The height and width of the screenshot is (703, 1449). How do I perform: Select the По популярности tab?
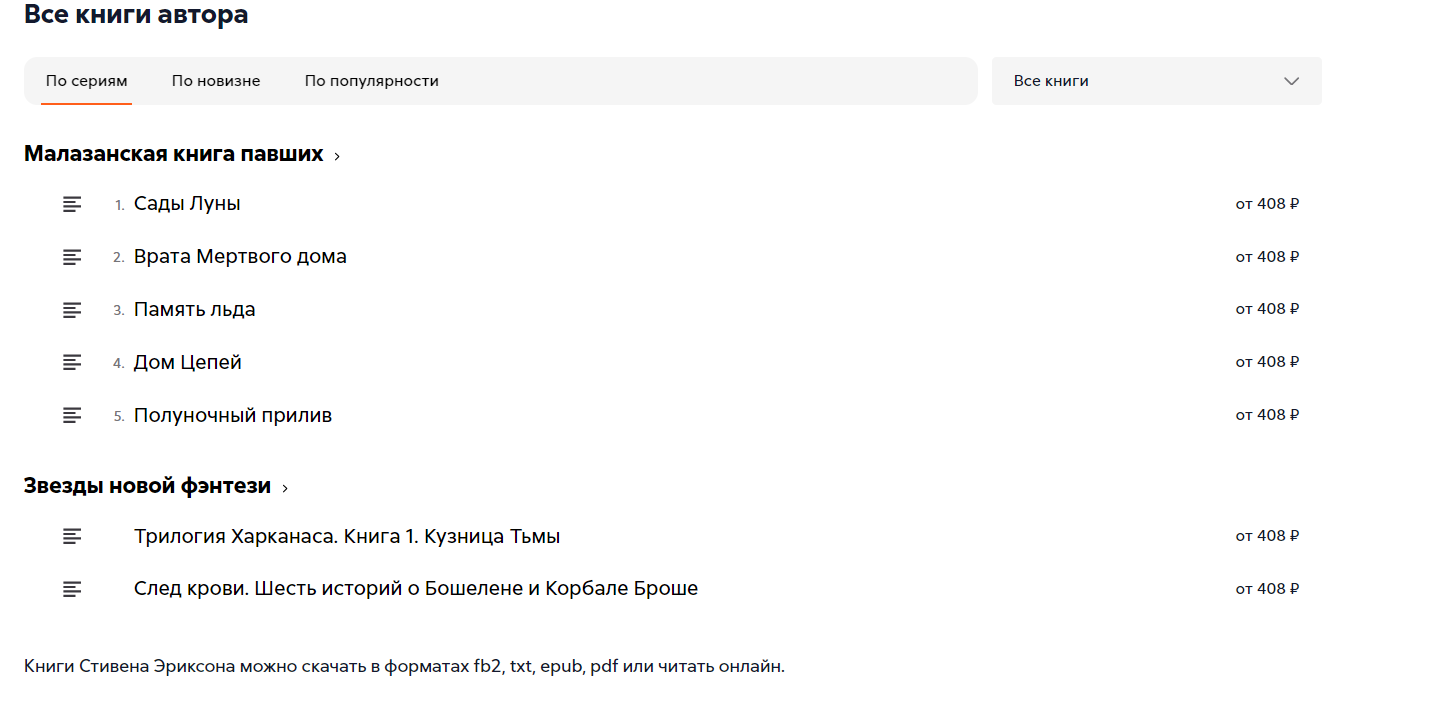(x=372, y=81)
